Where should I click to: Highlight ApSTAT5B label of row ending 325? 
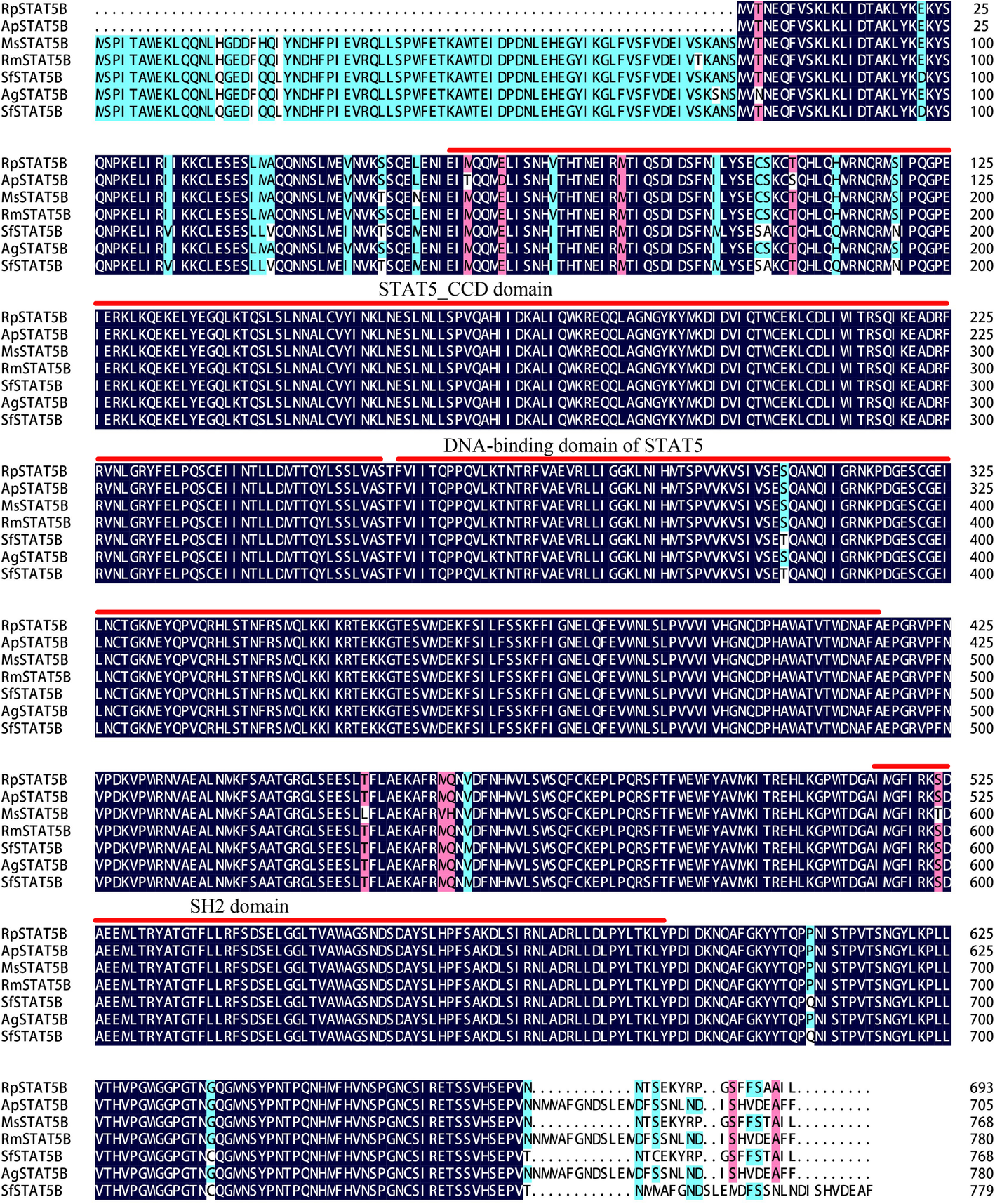(x=34, y=489)
